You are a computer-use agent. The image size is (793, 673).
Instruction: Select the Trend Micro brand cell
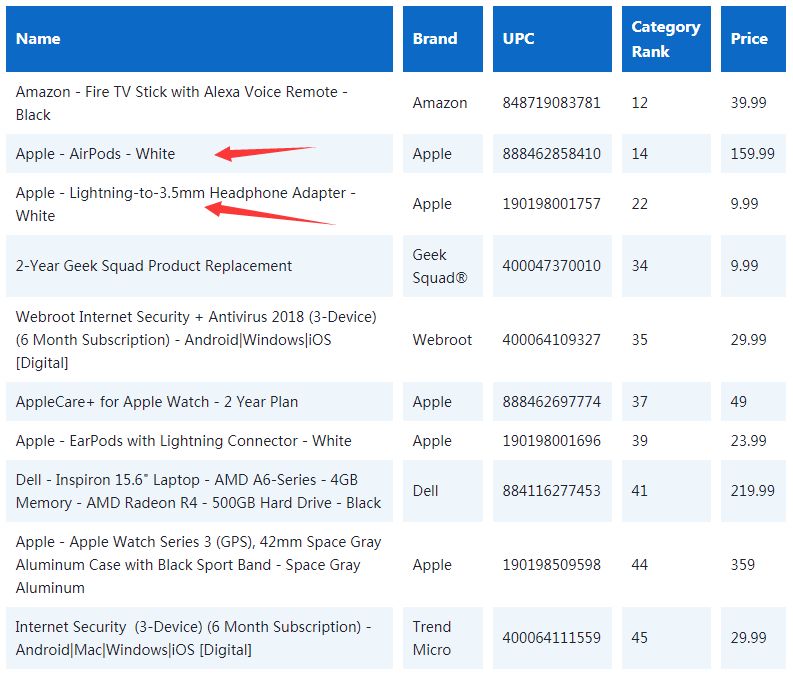432,638
